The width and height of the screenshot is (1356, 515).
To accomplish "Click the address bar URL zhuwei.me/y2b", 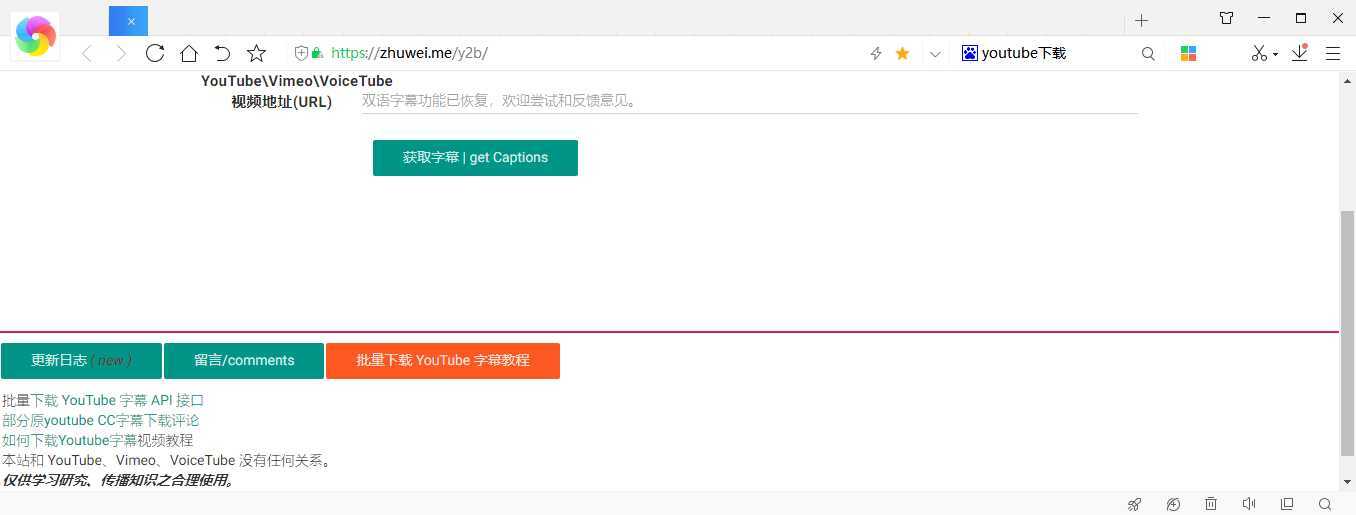I will (x=409, y=53).
